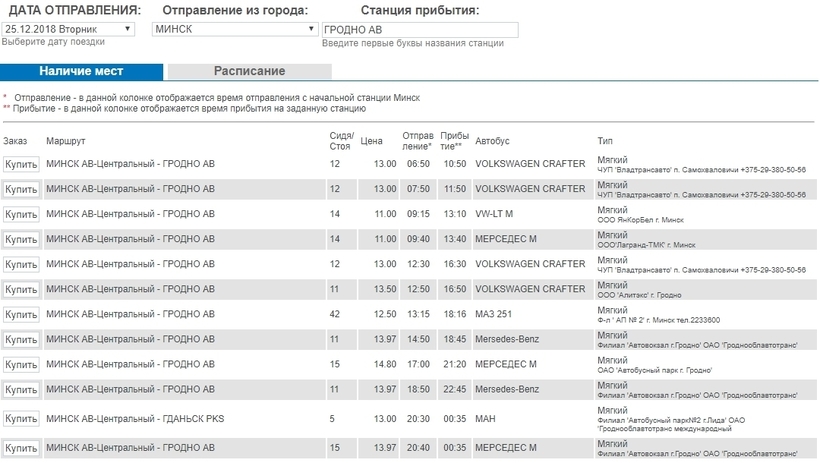This screenshot has height=463, width=820.
Task: Click the Отправление из города label
Action: [235, 10]
